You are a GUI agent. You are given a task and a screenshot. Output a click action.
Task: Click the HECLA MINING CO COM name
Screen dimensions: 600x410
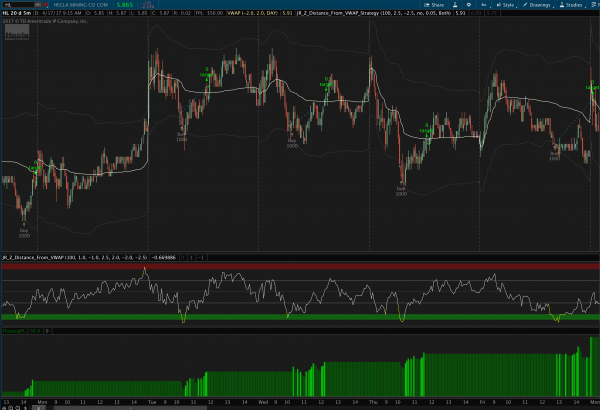pyautogui.click(x=80, y=5)
